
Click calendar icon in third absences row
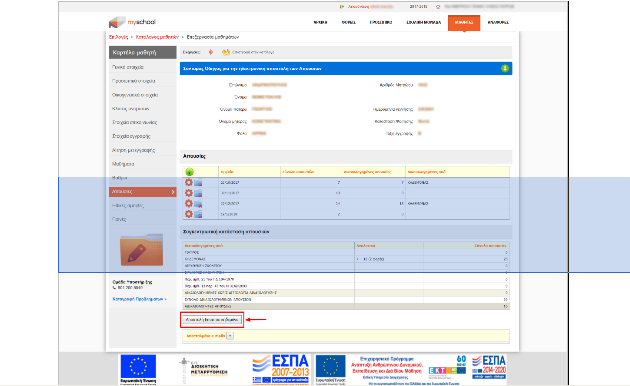[198, 204]
